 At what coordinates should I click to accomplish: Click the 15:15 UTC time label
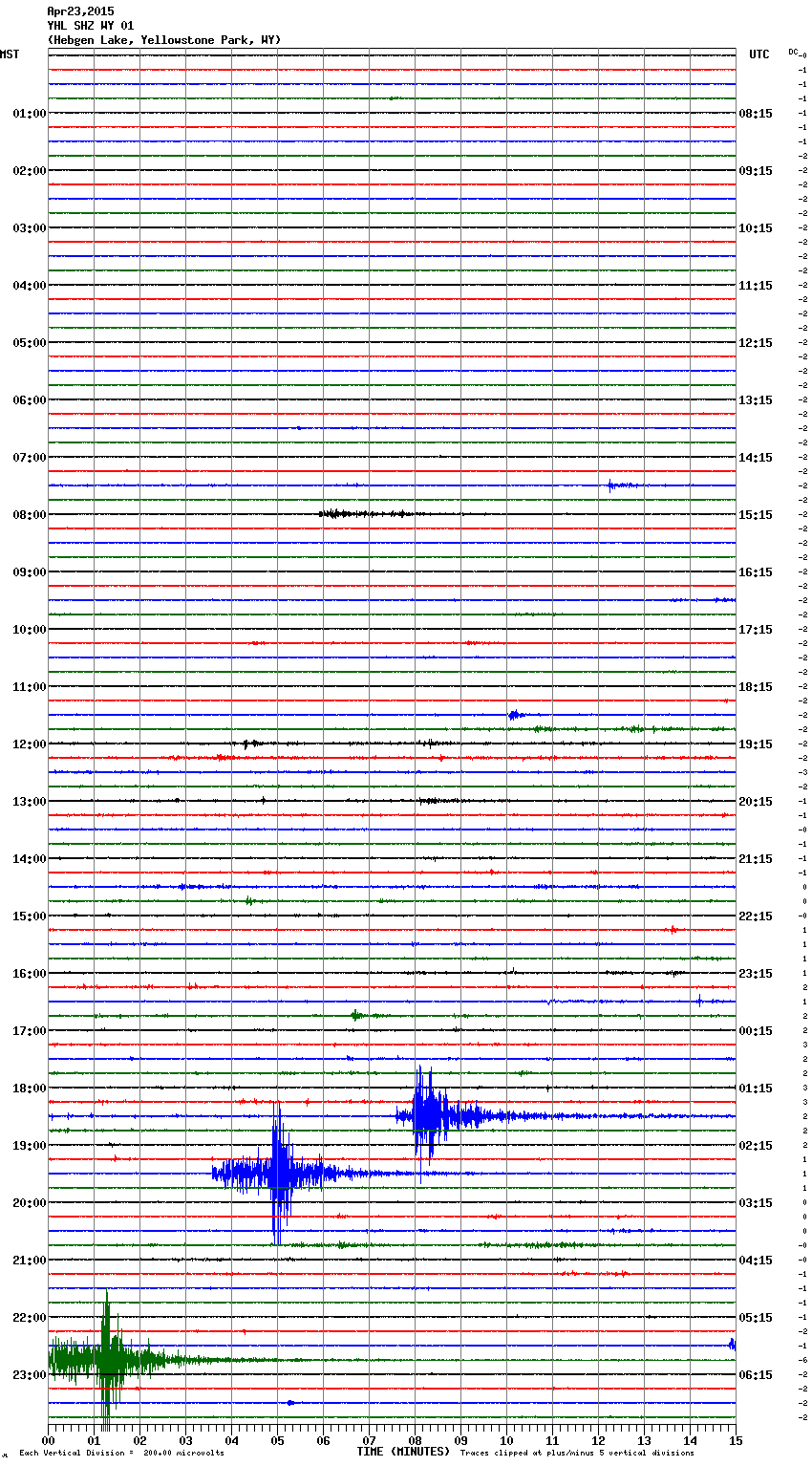pos(756,514)
